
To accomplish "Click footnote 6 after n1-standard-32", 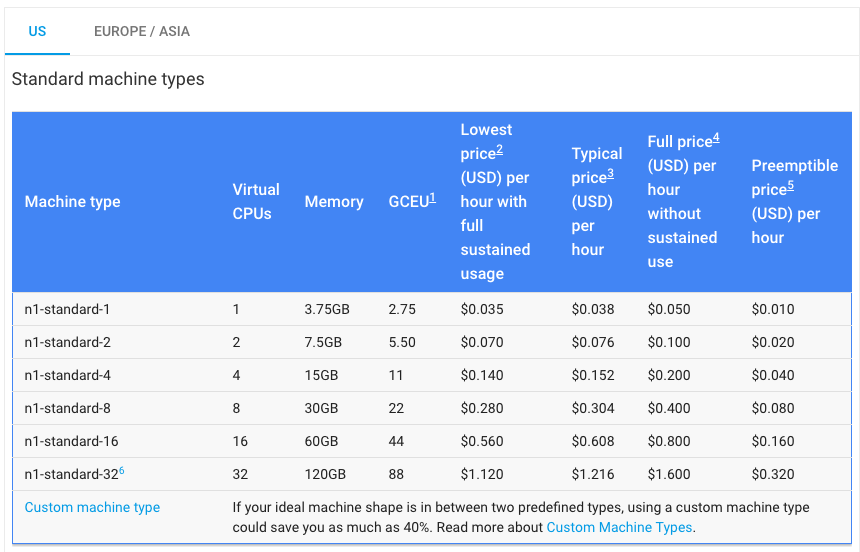I will click(x=122, y=470).
